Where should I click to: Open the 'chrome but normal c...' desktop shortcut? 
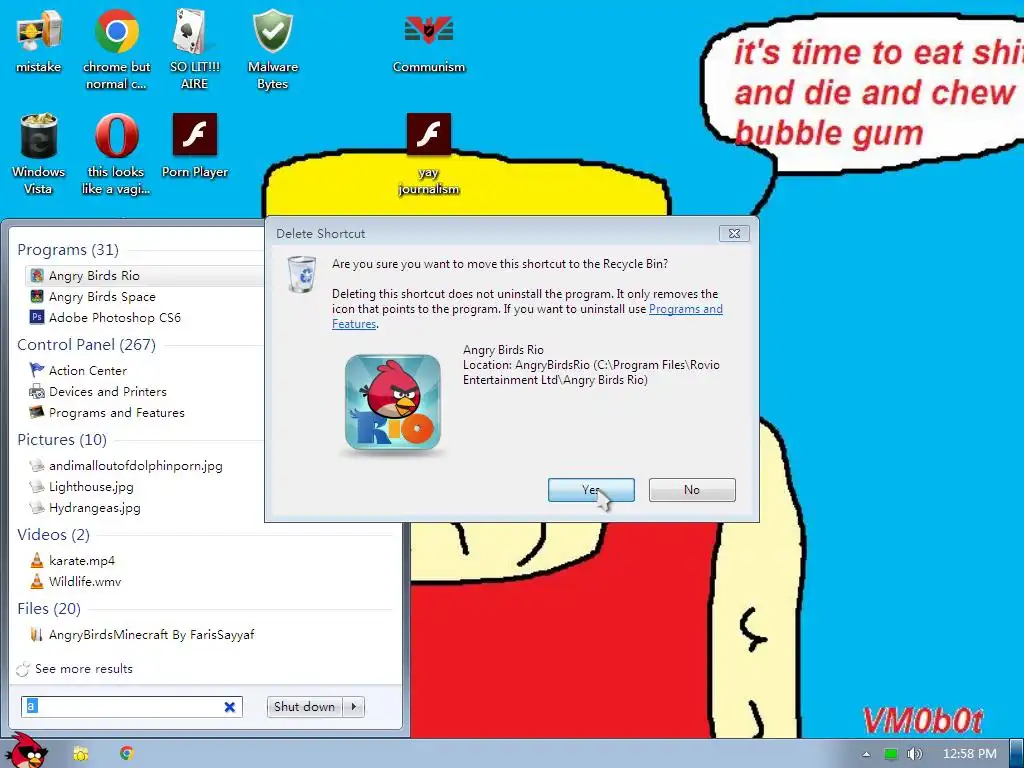(116, 49)
